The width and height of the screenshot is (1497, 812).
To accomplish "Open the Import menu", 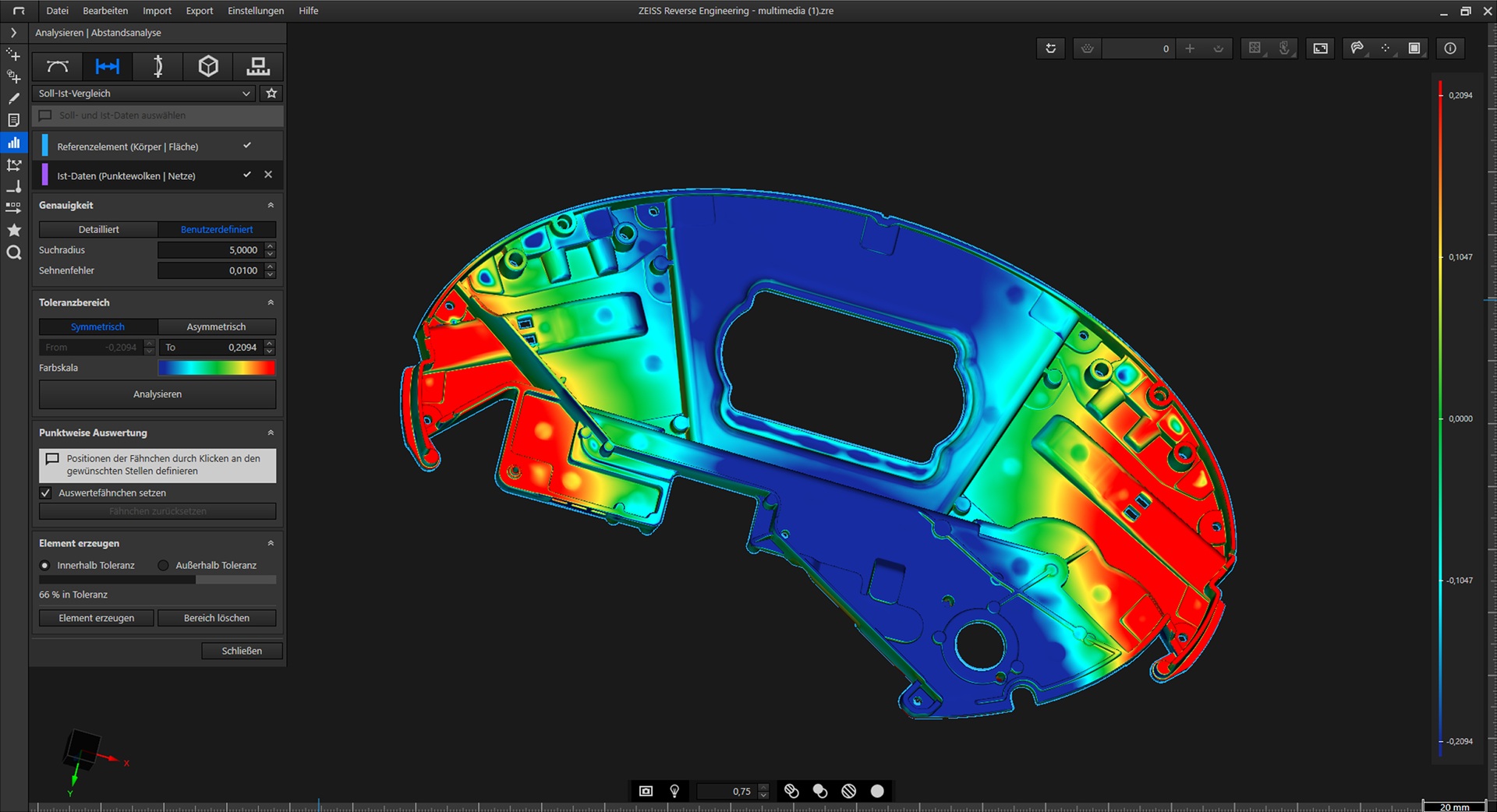I will 156,10.
